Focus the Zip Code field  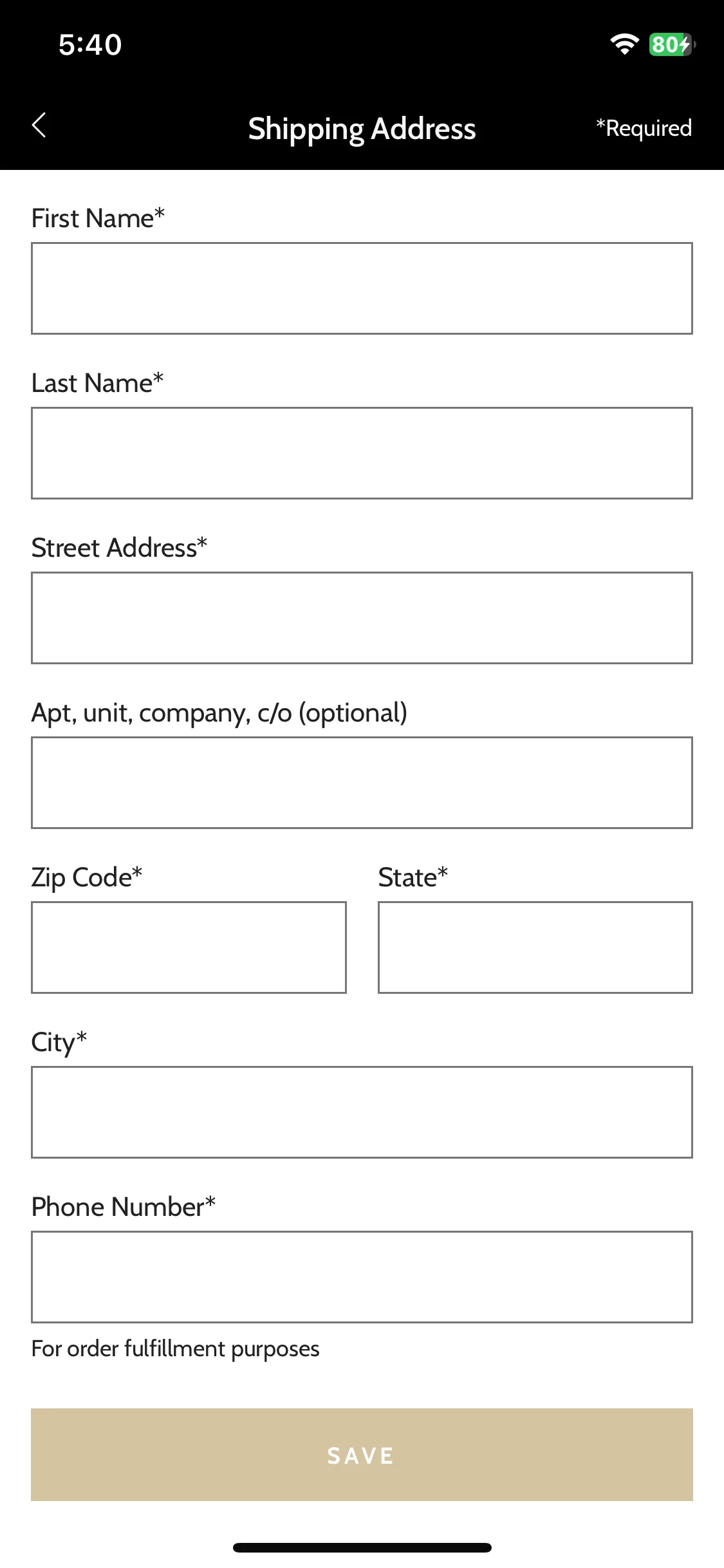(x=189, y=947)
